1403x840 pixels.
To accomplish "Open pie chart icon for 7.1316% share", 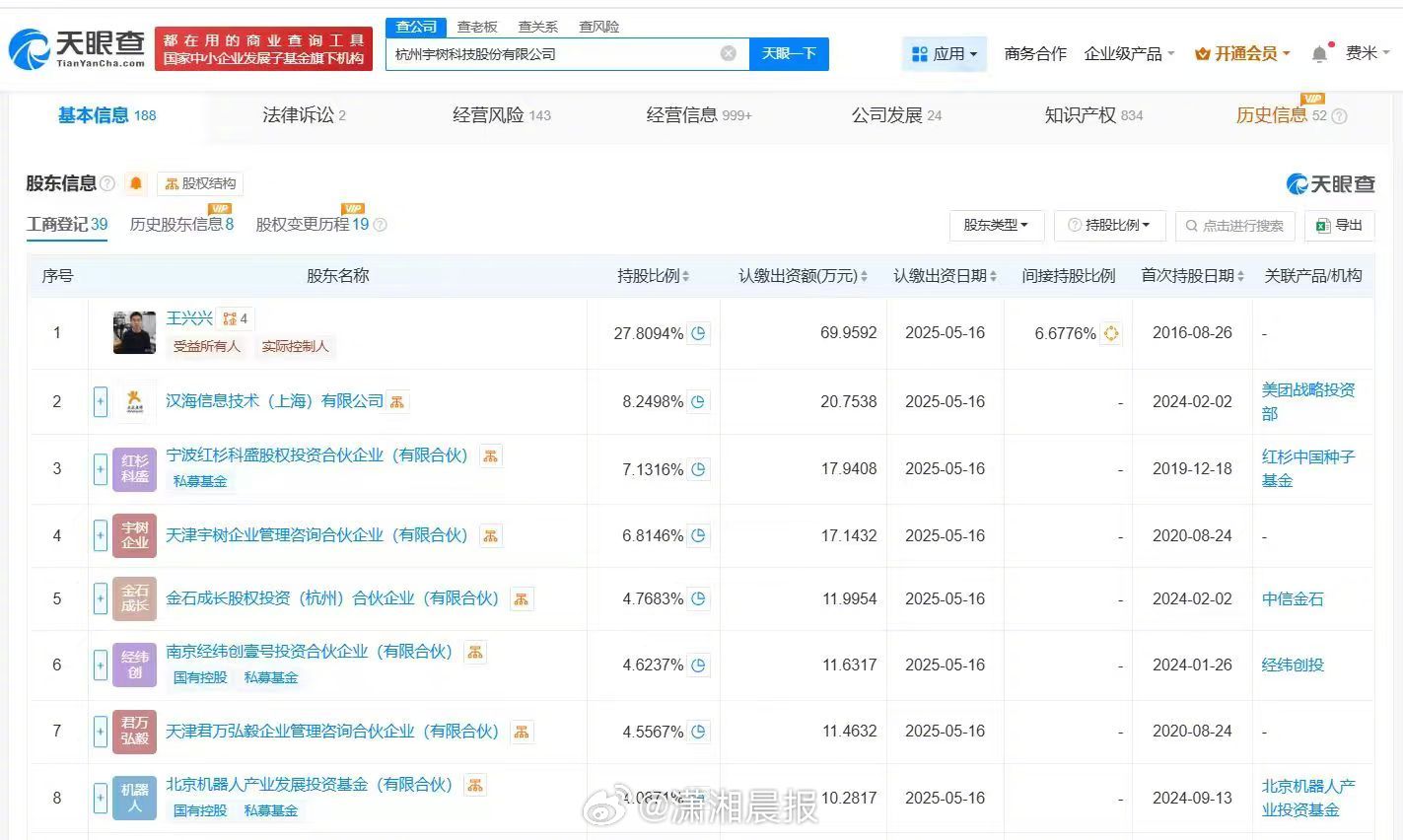I will [699, 469].
